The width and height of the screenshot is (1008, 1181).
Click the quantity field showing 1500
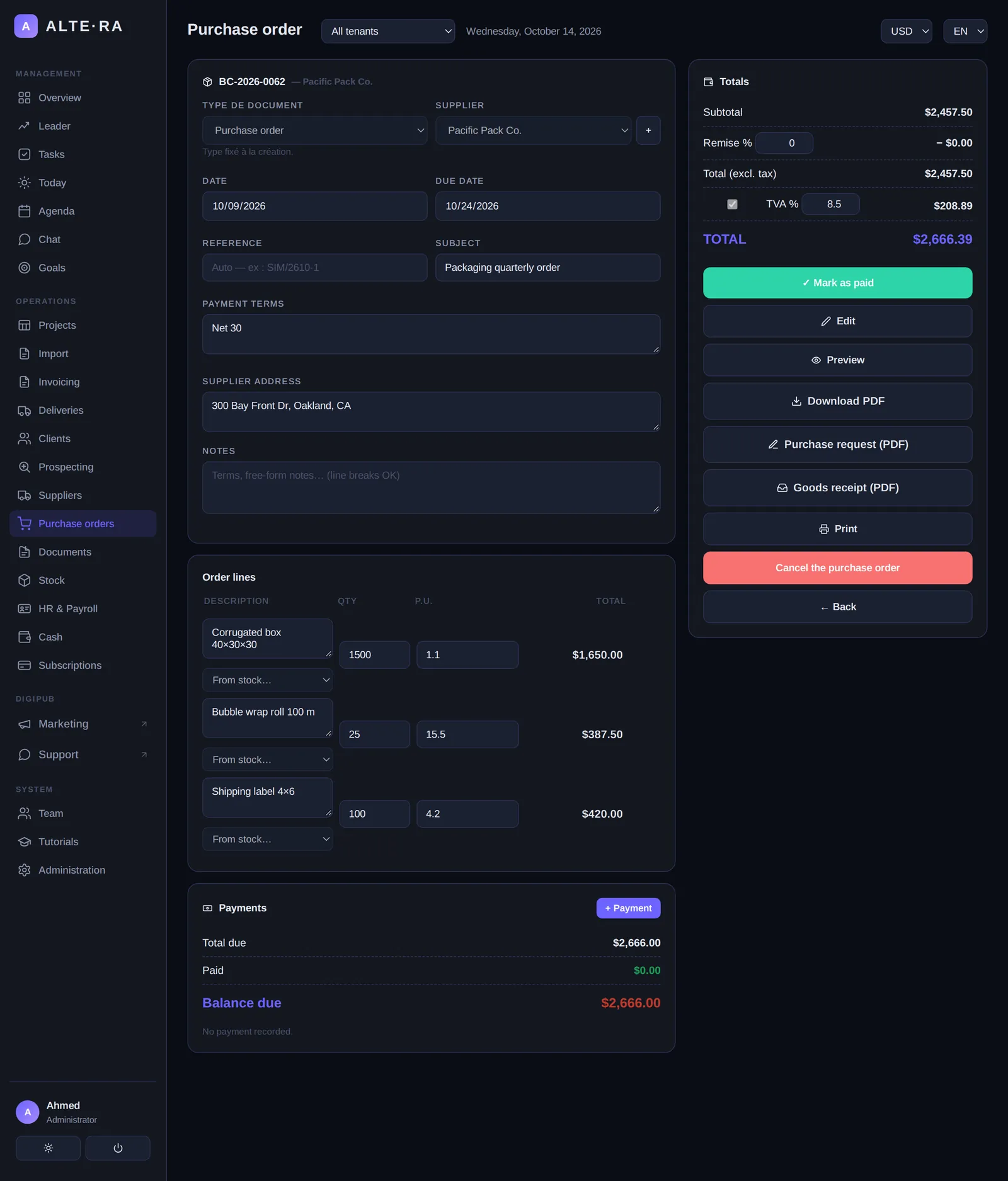point(374,655)
